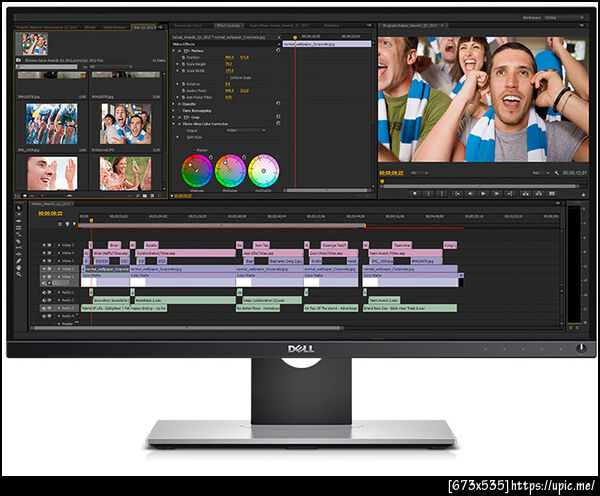This screenshot has width=600, height=496.
Task: Reset the Motion effect parameters
Action: coord(278,51)
